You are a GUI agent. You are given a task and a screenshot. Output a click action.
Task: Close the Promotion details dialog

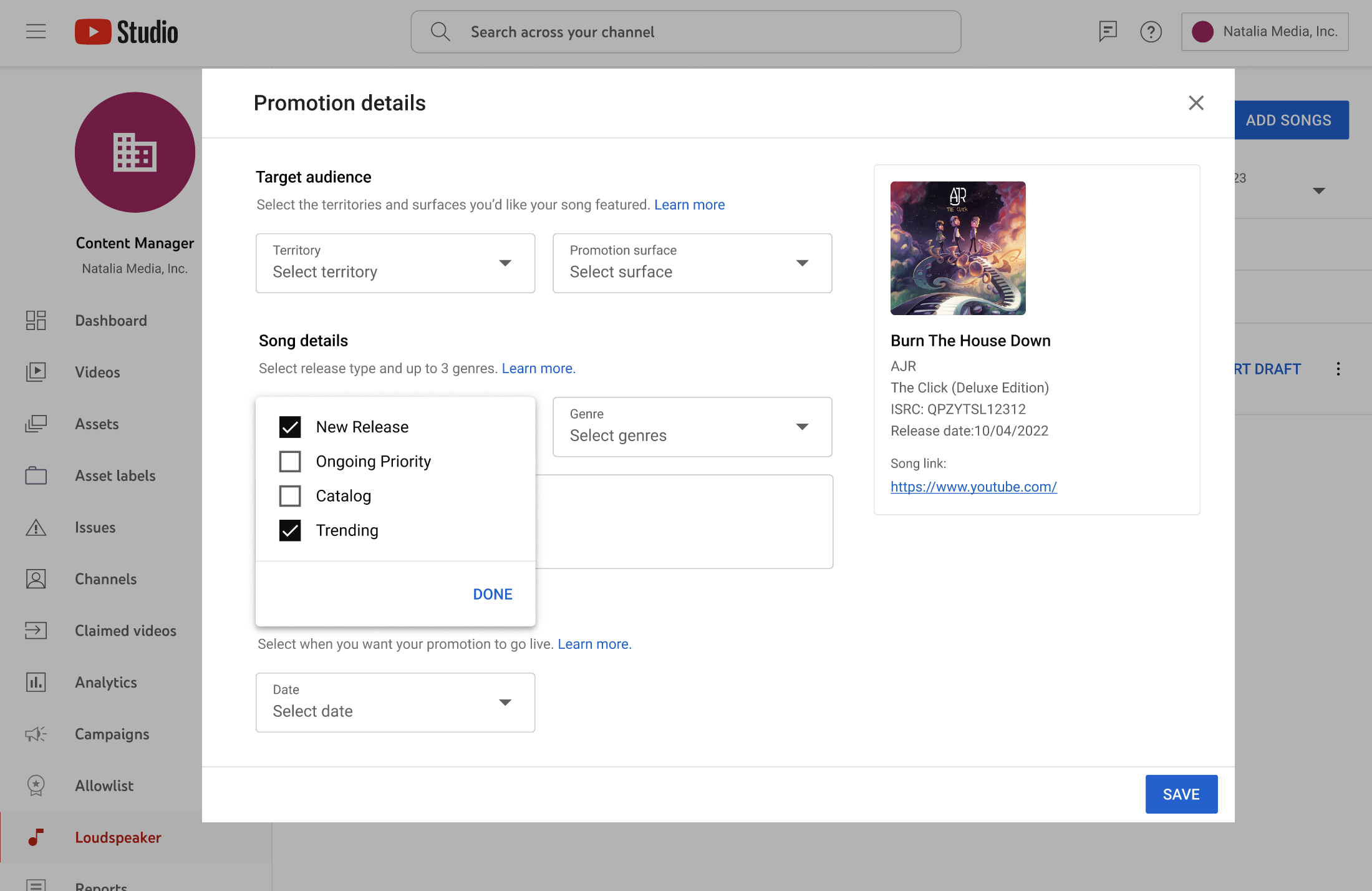[x=1196, y=103]
